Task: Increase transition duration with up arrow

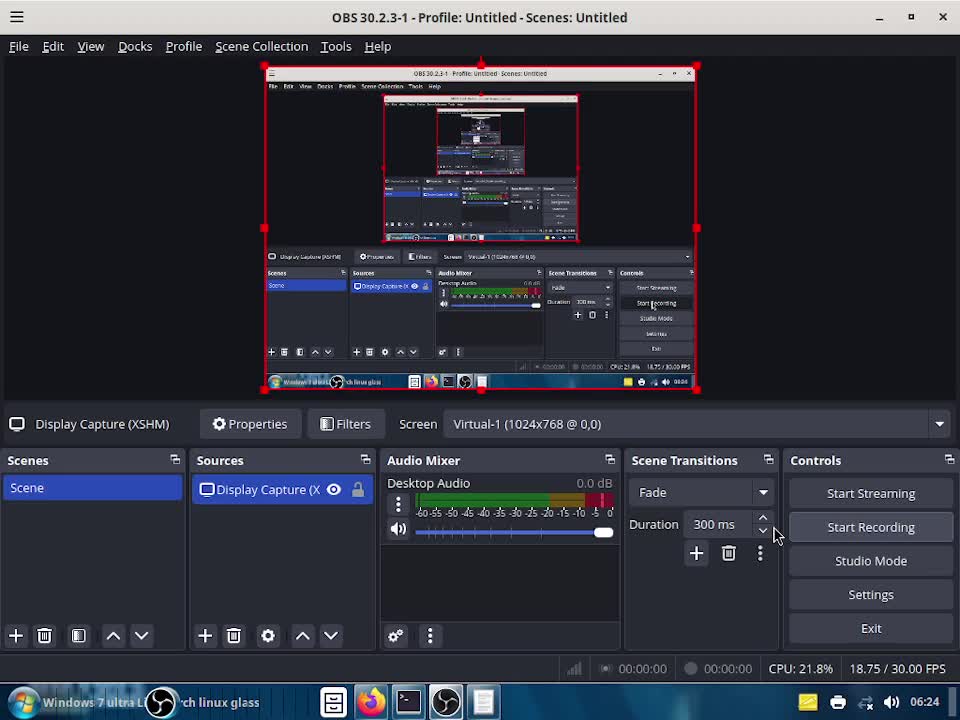Action: (763, 518)
